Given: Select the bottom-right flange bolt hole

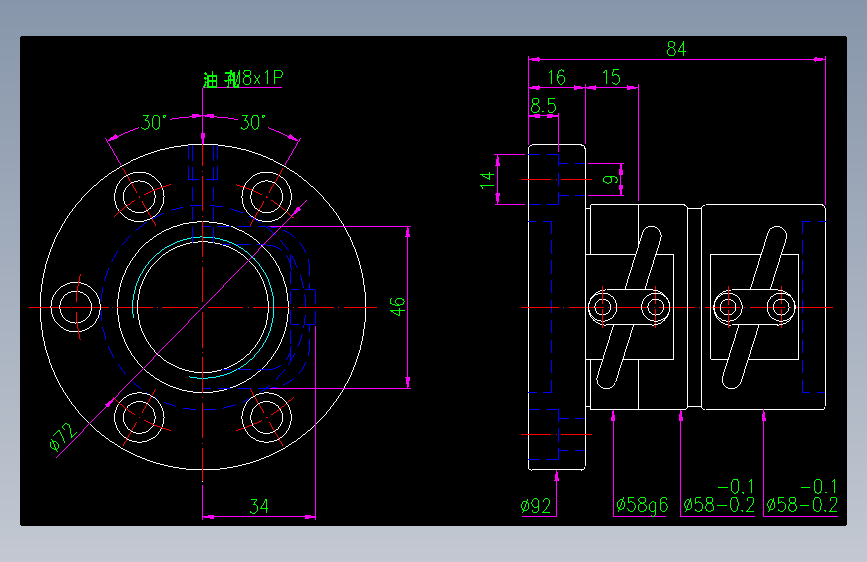Looking at the screenshot, I should (x=267, y=417).
